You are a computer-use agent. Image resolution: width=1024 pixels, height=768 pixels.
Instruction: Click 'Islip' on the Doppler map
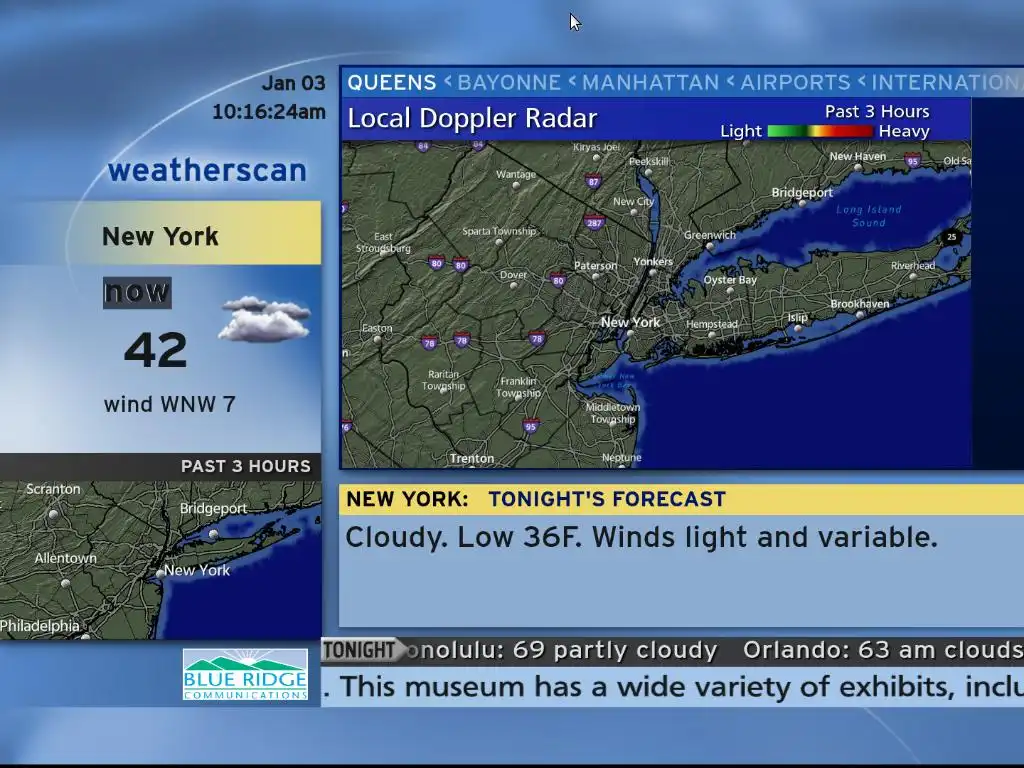click(797, 317)
